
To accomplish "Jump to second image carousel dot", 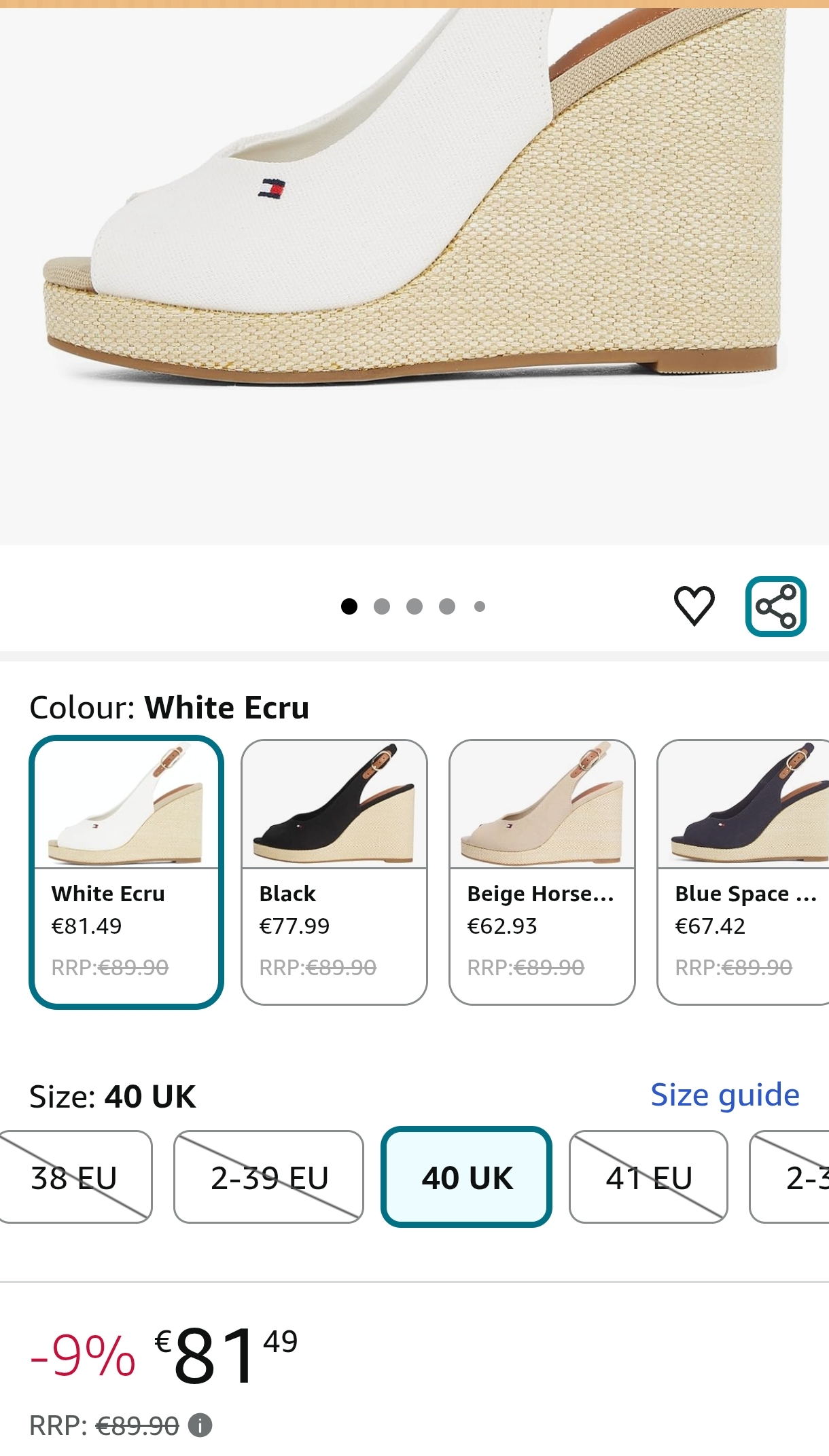I will [382, 606].
